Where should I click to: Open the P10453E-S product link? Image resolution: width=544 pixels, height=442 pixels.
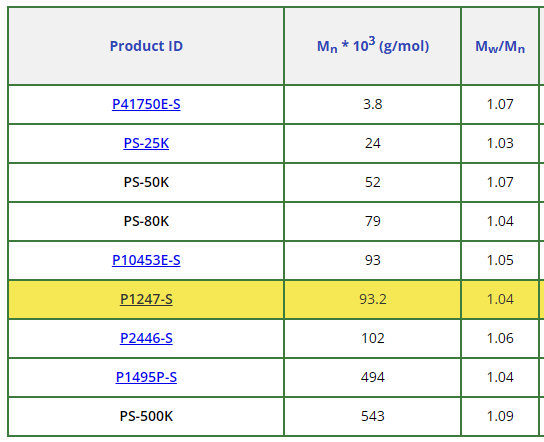pyautogui.click(x=146, y=260)
